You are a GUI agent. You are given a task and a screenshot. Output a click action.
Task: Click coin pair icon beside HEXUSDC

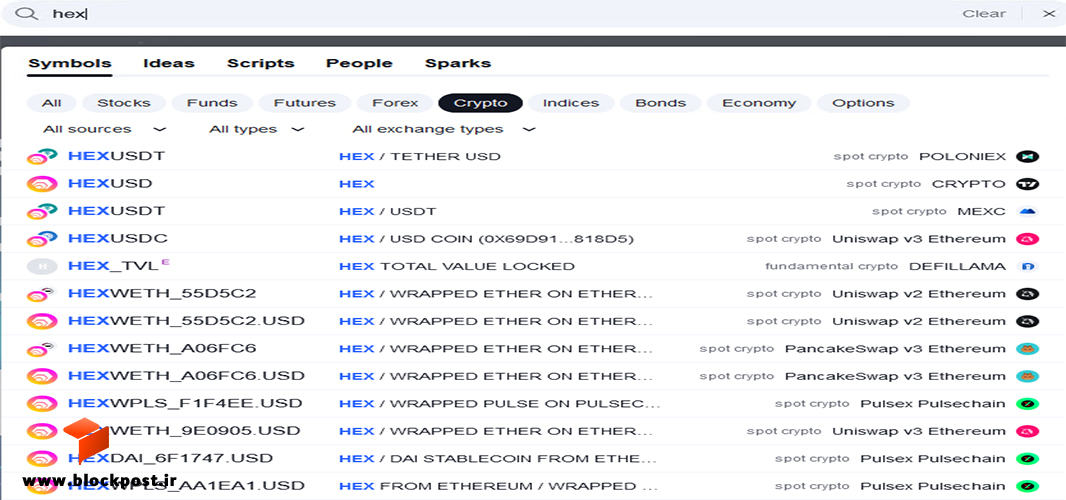(41, 239)
